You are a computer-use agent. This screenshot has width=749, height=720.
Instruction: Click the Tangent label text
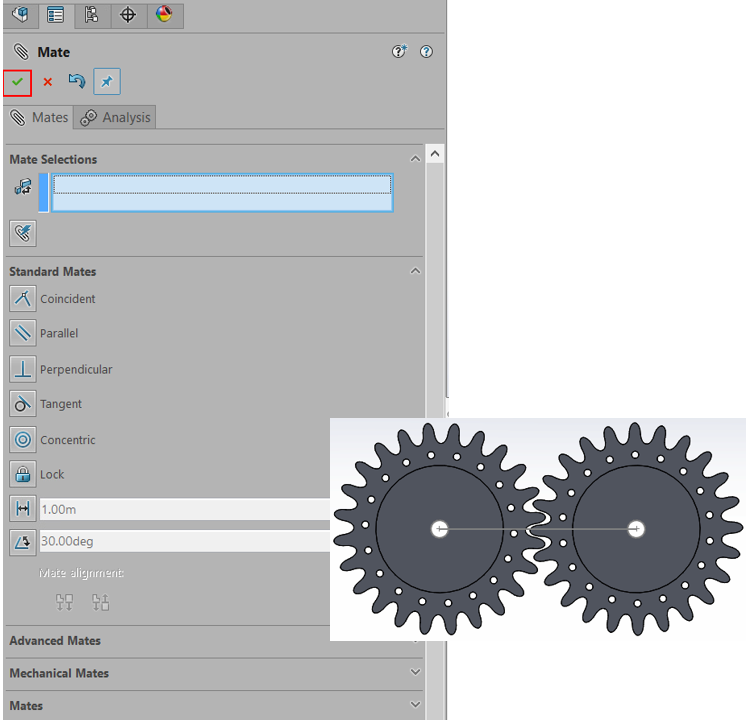pos(61,404)
